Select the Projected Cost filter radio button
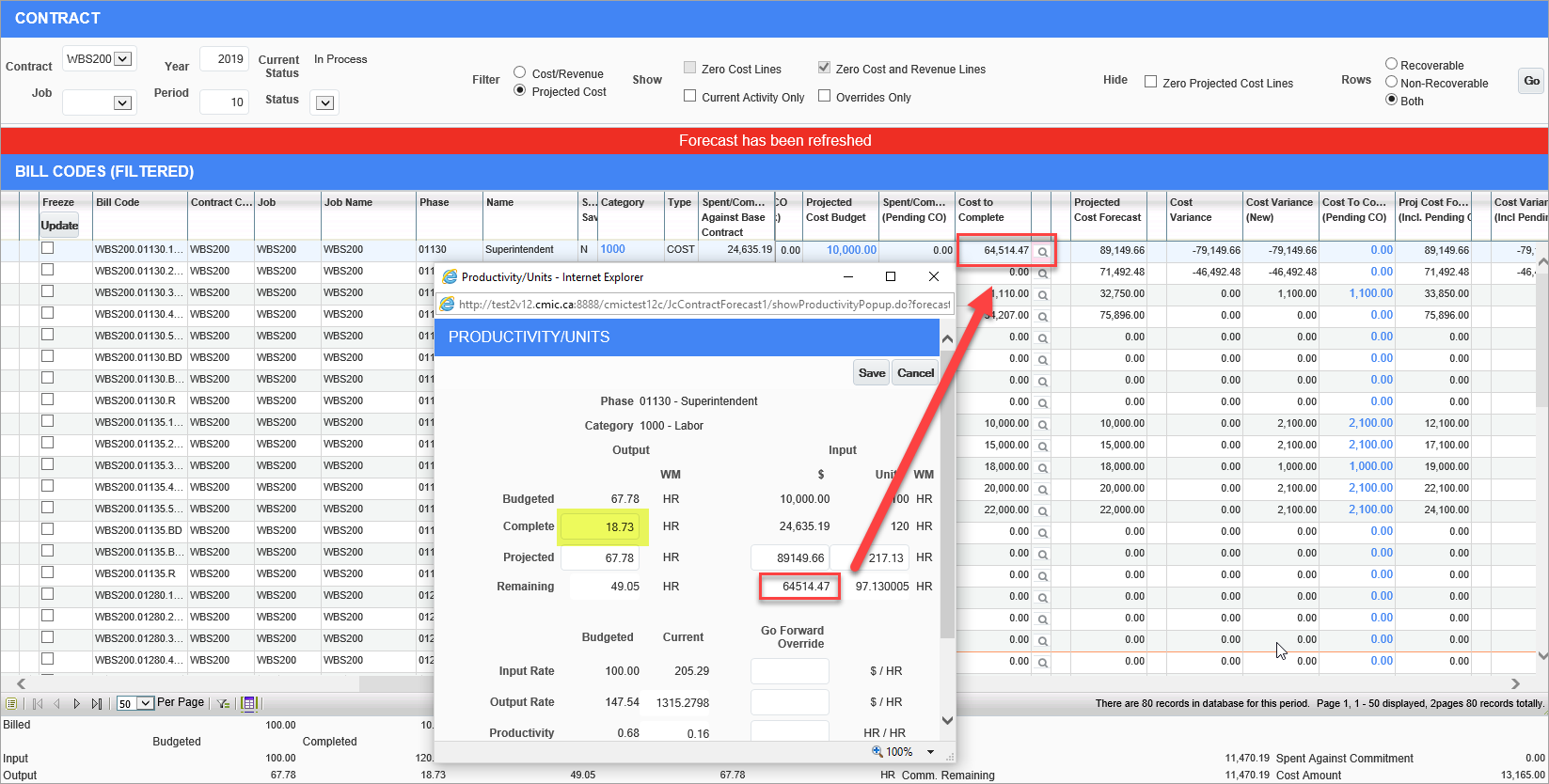This screenshot has height=784, width=1549. click(x=519, y=90)
